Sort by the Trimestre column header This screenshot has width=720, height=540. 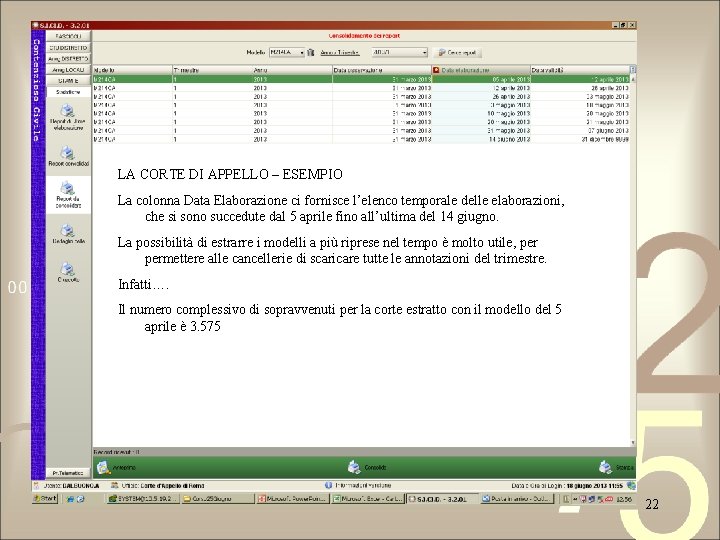[x=213, y=70]
